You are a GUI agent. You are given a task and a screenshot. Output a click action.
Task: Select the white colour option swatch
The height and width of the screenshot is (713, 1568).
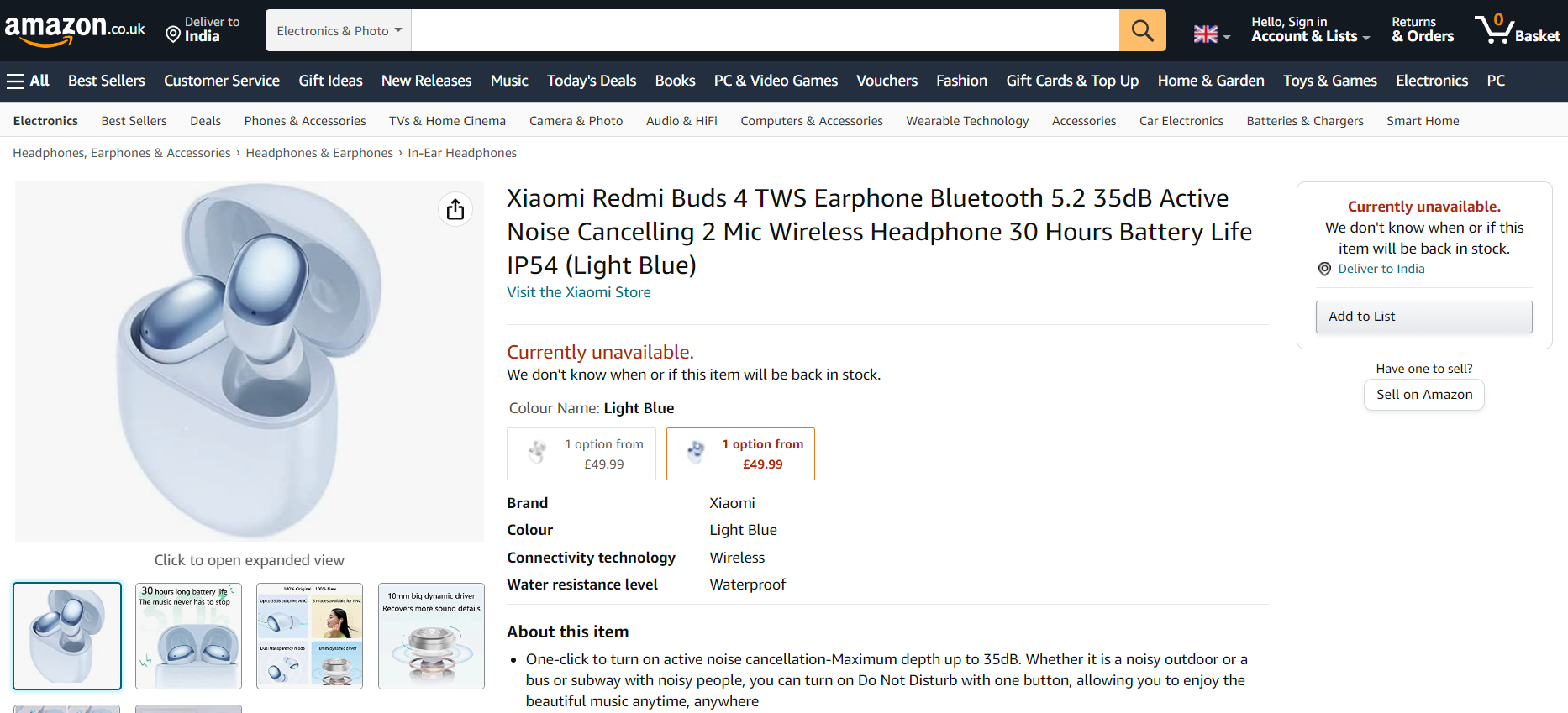581,454
